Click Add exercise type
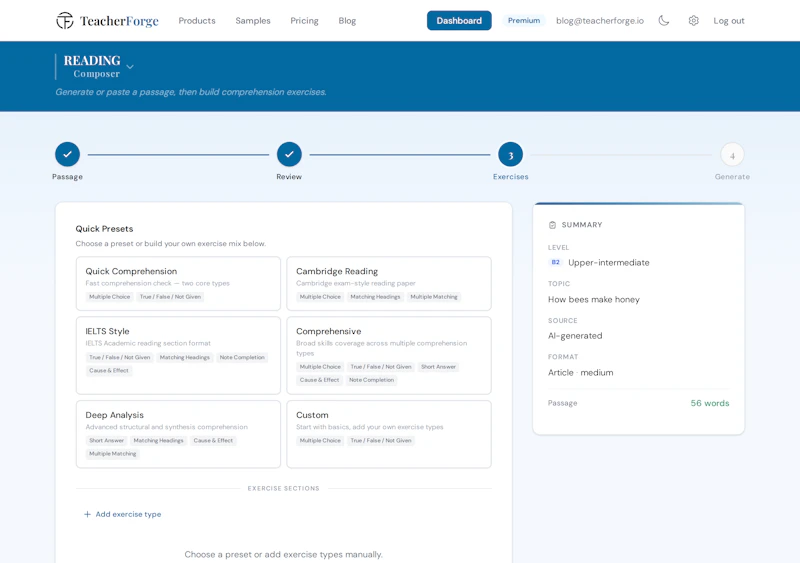The height and width of the screenshot is (563, 800). tap(122, 514)
